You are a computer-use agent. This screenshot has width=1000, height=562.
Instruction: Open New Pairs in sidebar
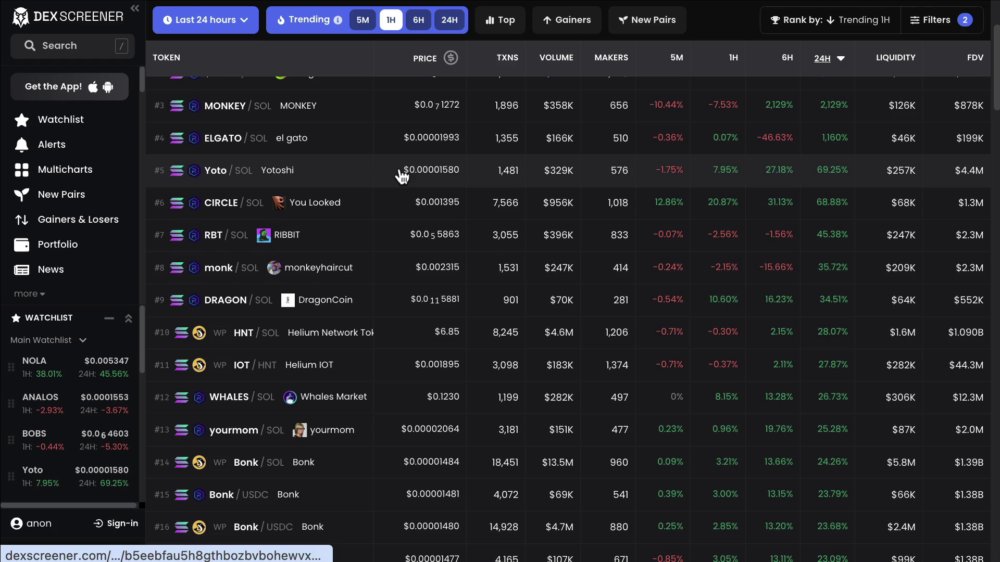click(x=61, y=194)
